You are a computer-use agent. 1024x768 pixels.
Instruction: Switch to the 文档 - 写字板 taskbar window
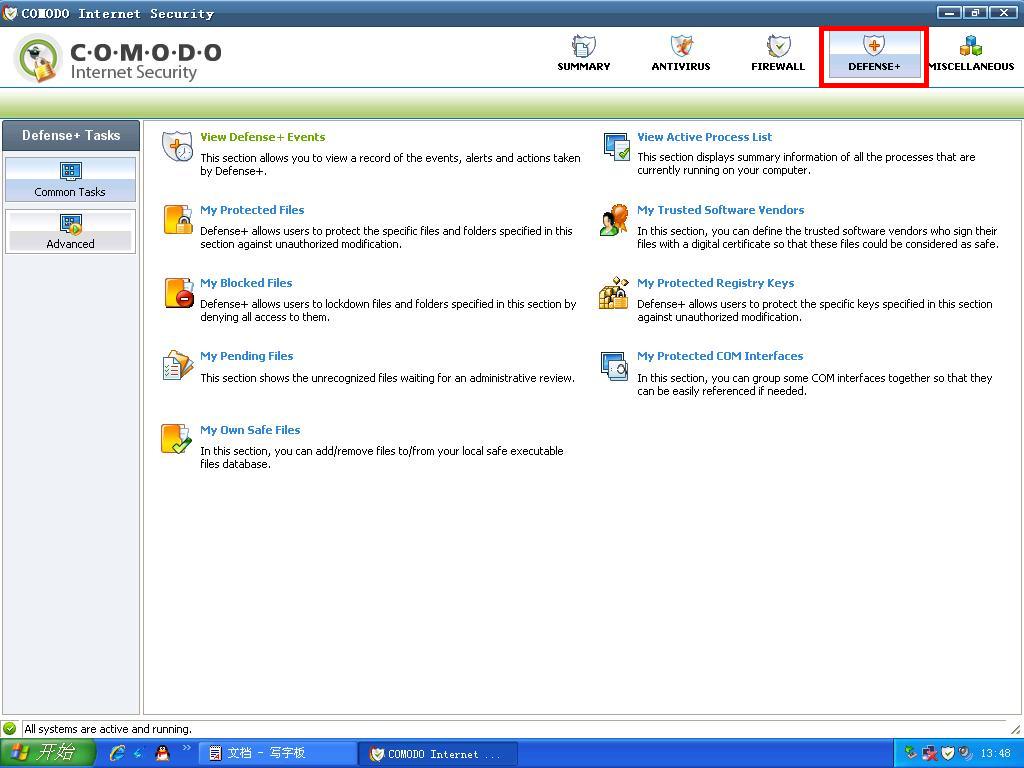(278, 754)
